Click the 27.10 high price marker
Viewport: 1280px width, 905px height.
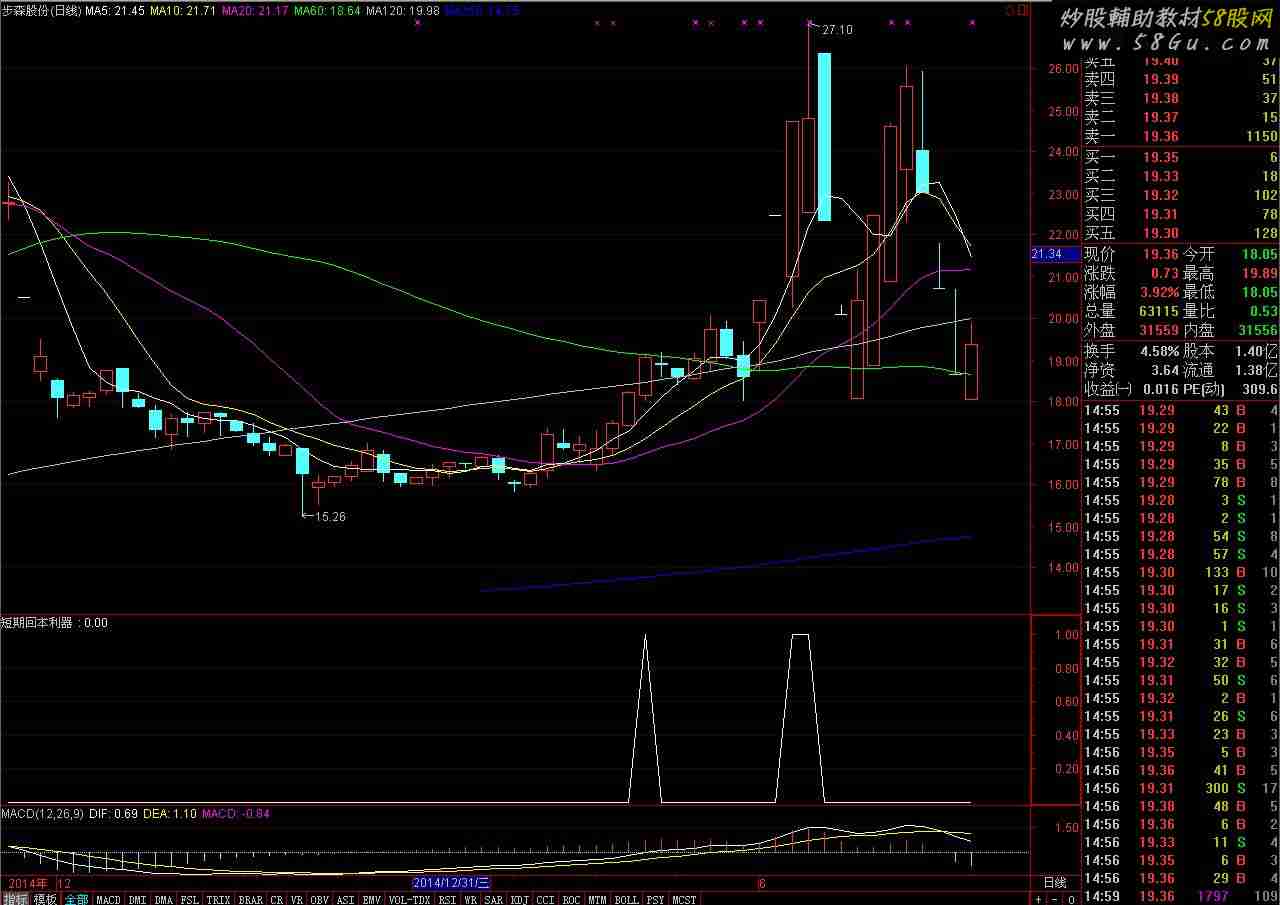tap(837, 30)
